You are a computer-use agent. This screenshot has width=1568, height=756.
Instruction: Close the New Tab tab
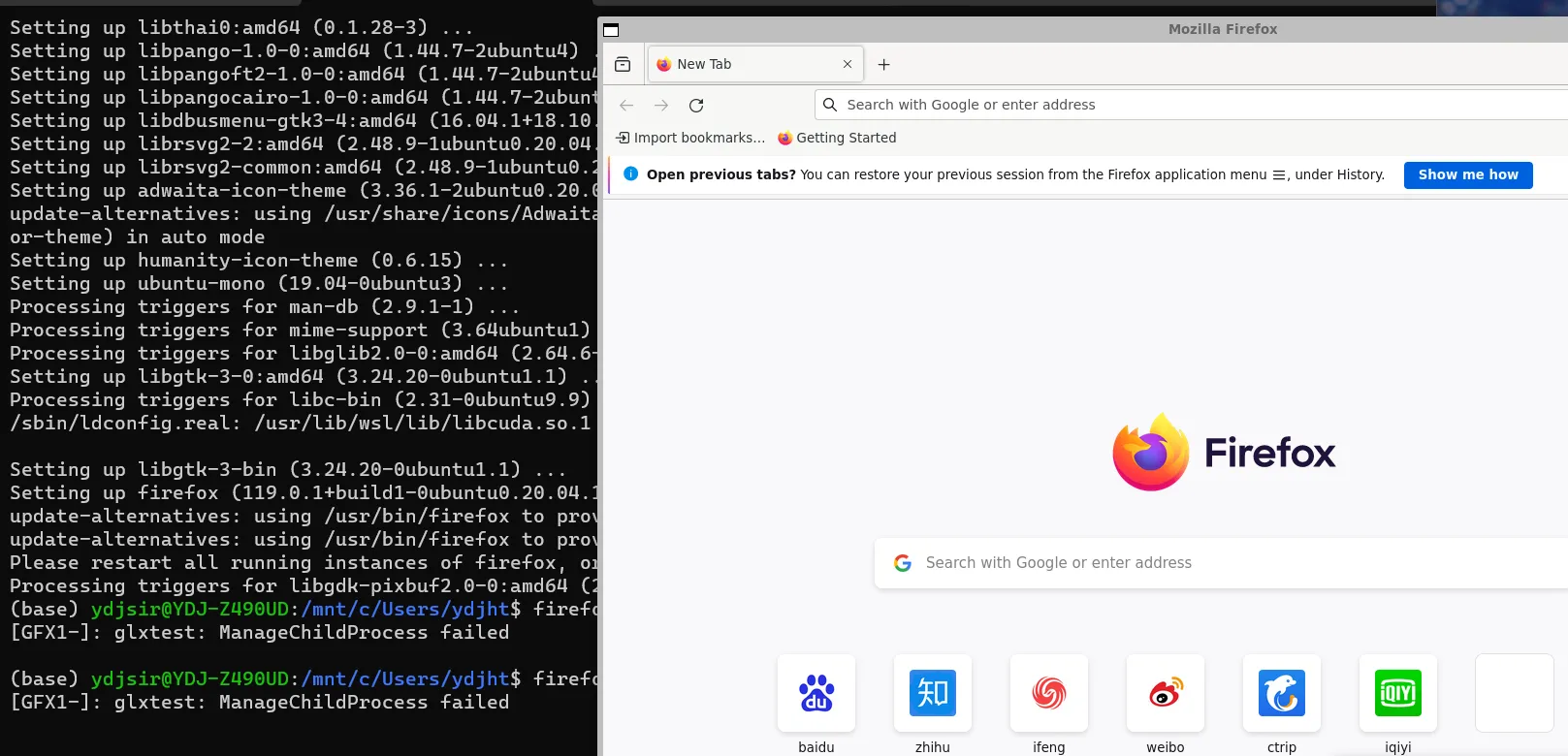coord(848,65)
